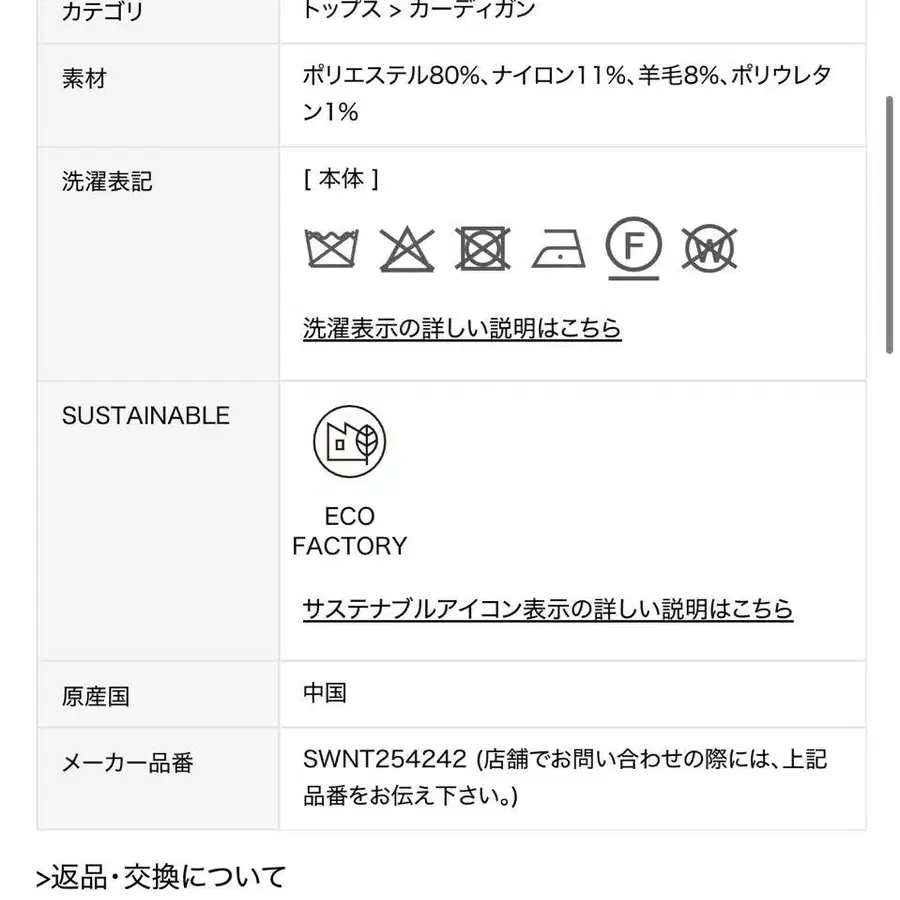900x900 pixels.
Task: Click the page vertical scrollbar
Action: pos(889,225)
